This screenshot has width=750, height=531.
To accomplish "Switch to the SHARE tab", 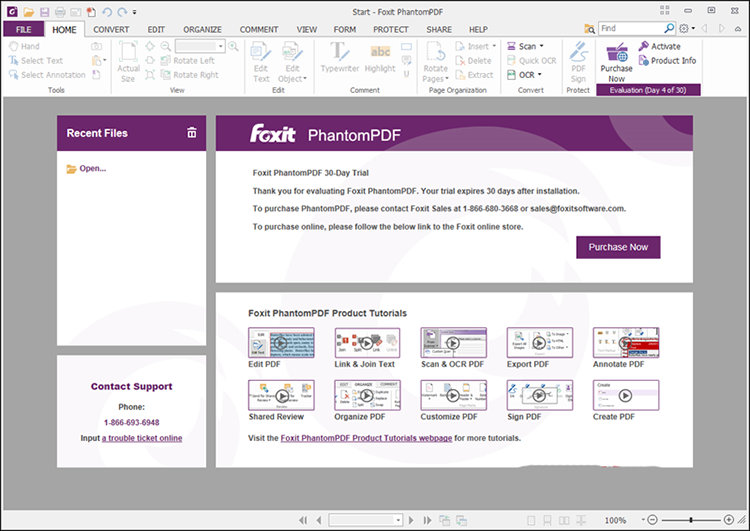I will tap(439, 29).
